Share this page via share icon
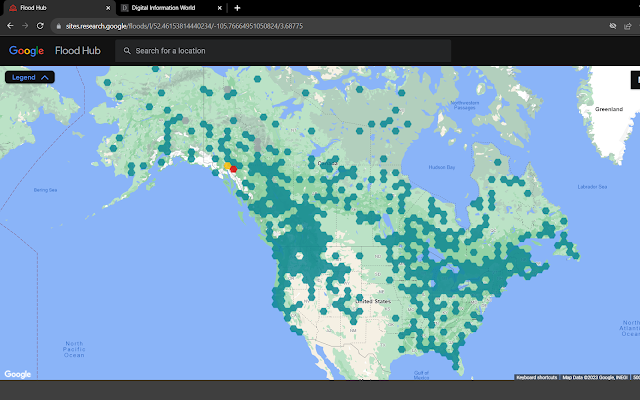This screenshot has height=400, width=640. pyautogui.click(x=628, y=26)
